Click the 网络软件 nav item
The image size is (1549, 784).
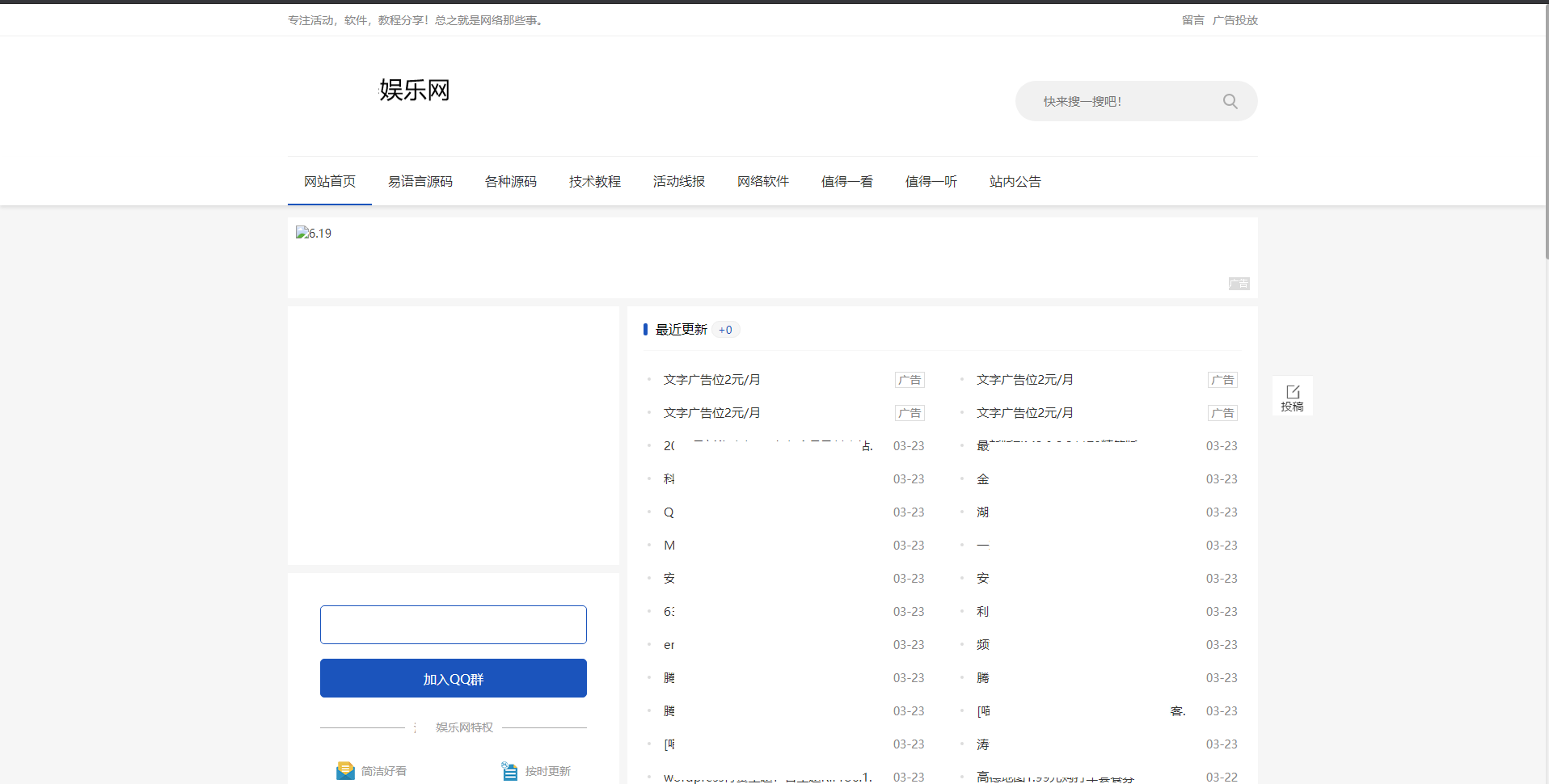tap(762, 181)
